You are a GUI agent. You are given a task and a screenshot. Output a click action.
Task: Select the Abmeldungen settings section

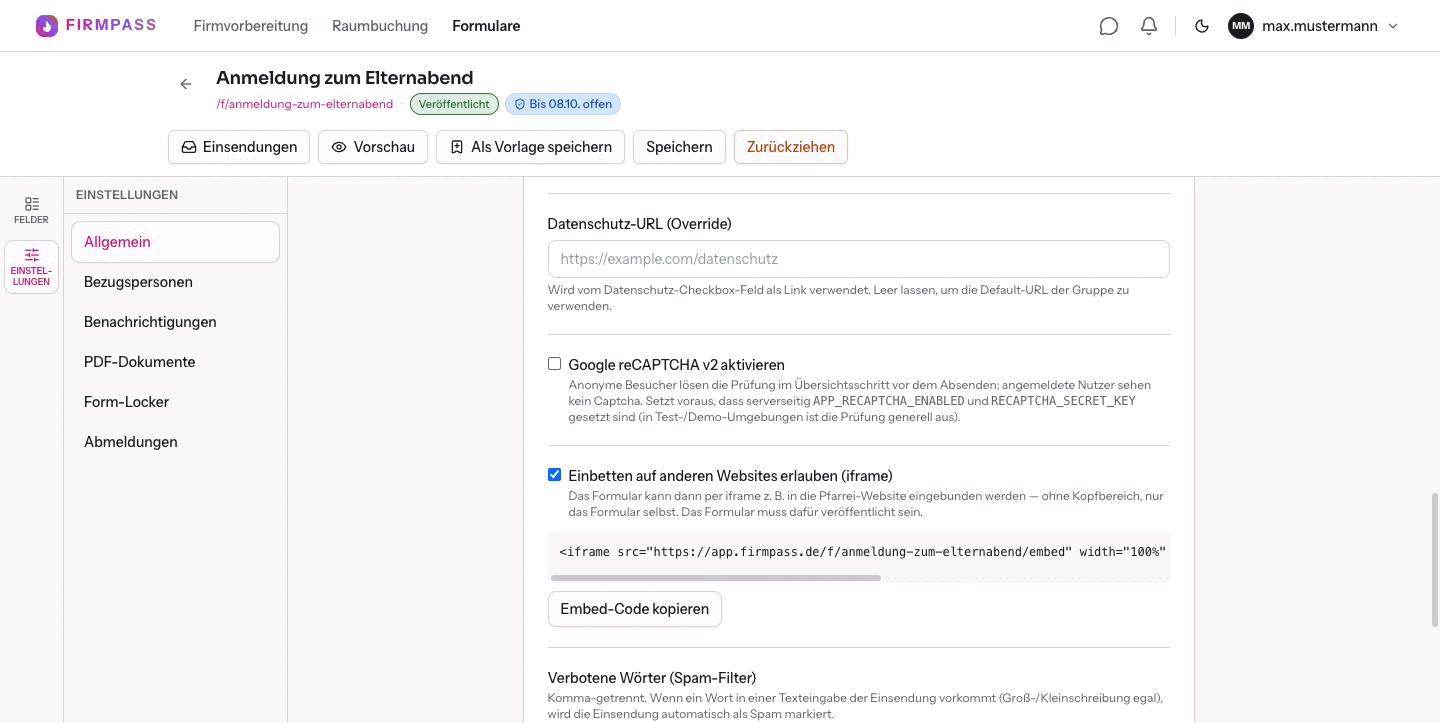(175, 442)
